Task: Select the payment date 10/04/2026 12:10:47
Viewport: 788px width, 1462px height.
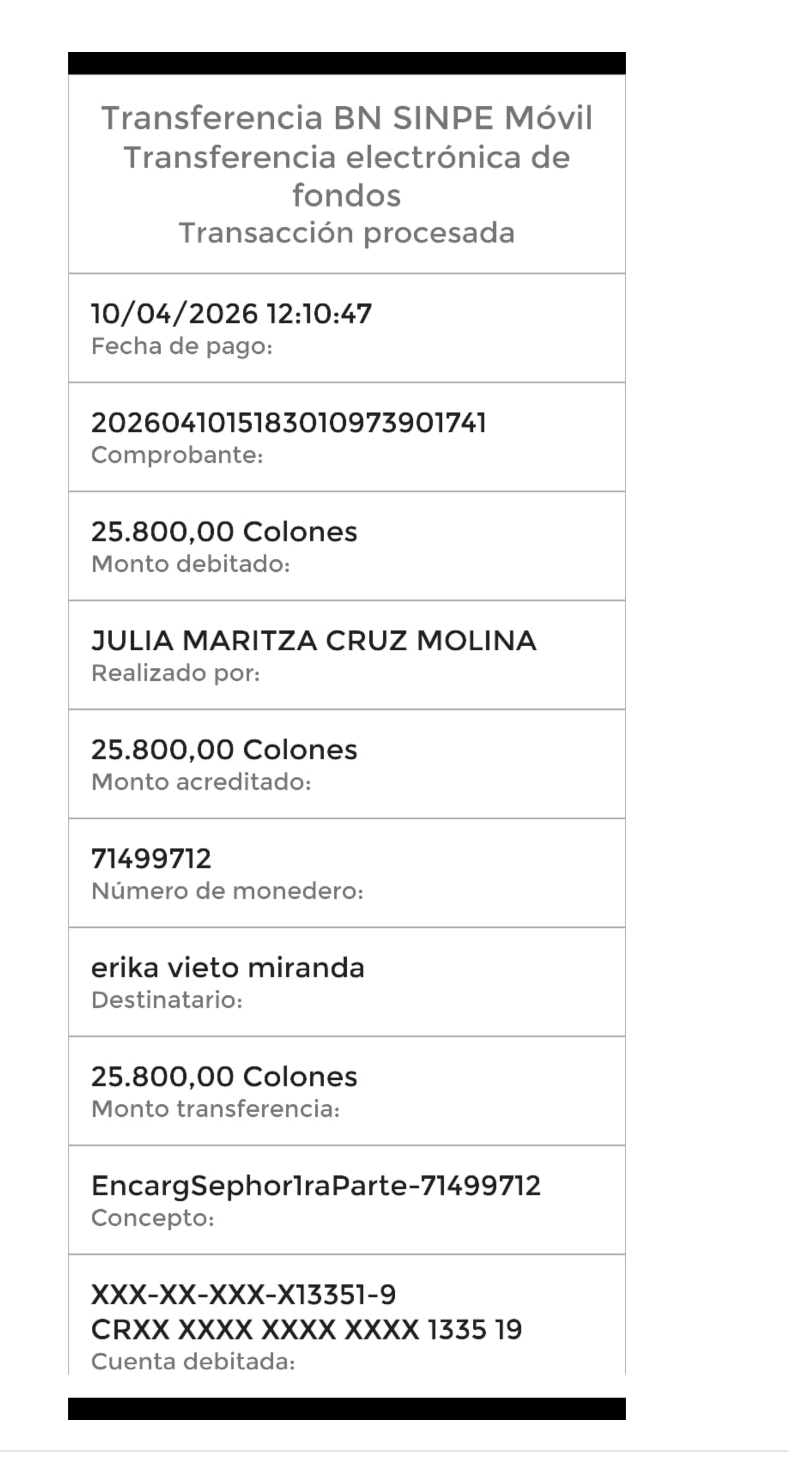Action: pyautogui.click(x=231, y=314)
